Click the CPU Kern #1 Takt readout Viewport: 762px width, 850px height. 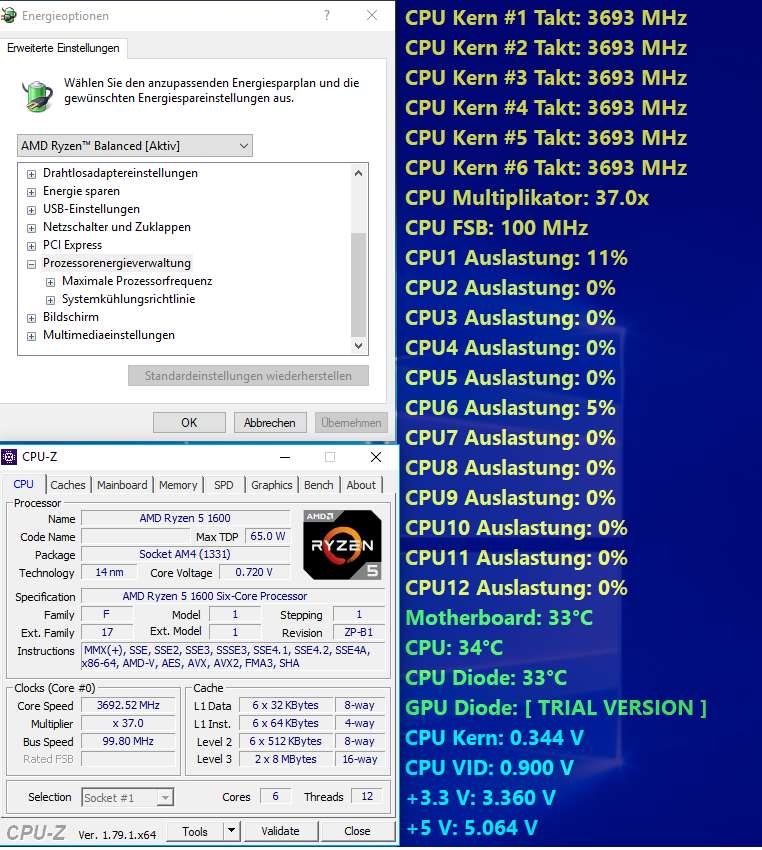(546, 18)
